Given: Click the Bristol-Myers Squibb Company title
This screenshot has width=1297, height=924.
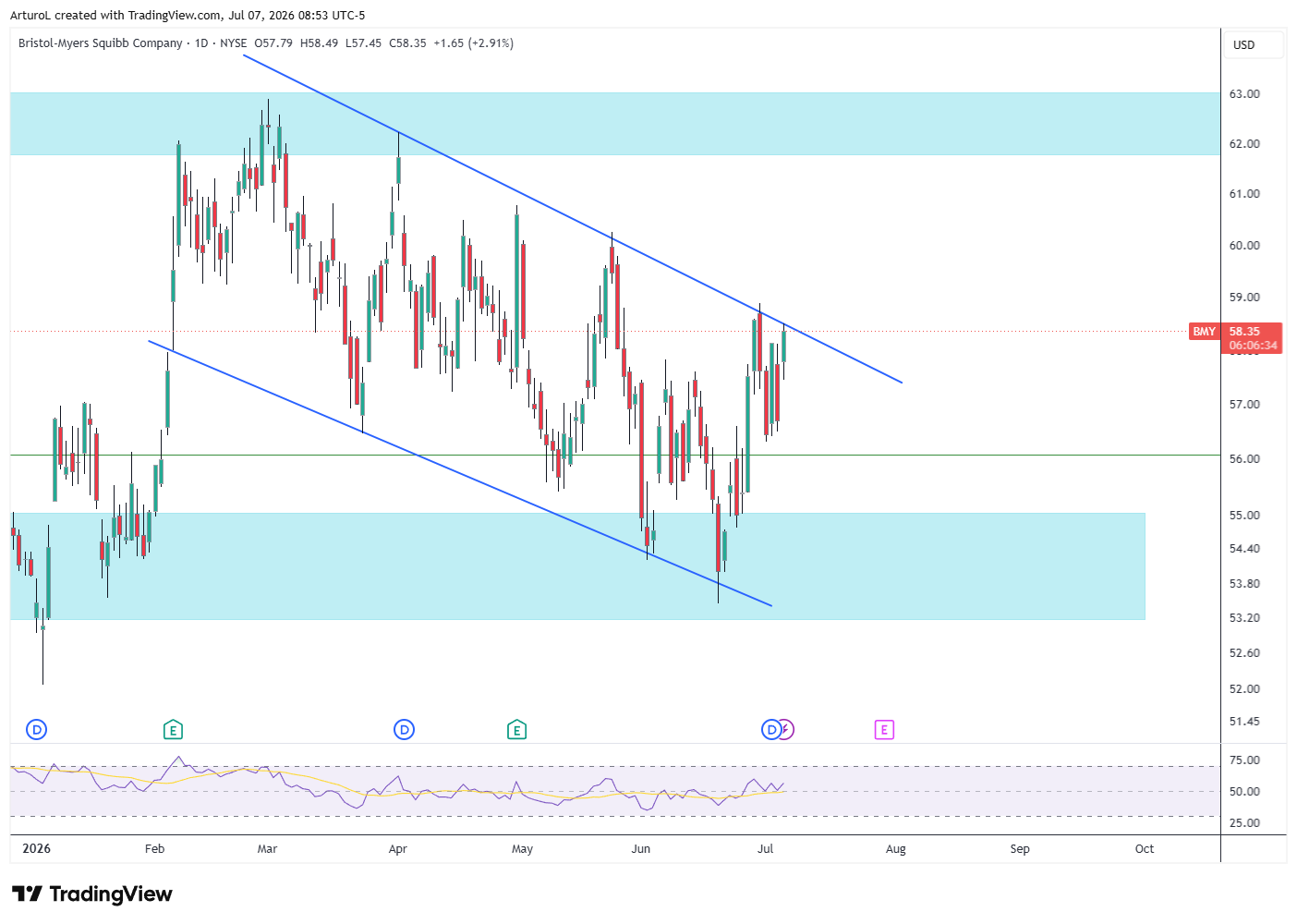Looking at the screenshot, I should [x=101, y=43].
